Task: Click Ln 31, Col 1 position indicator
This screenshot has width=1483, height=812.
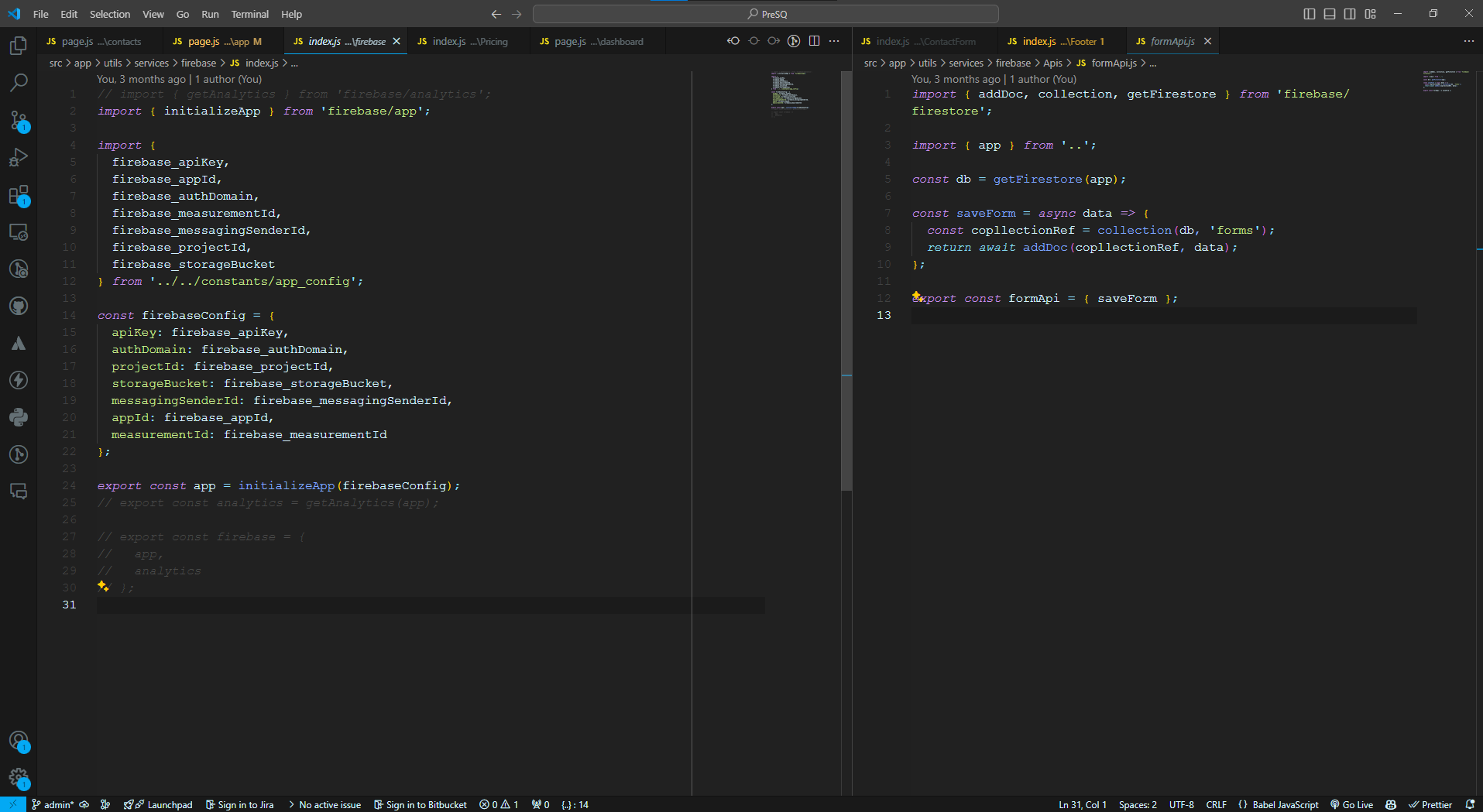Action: 1082,804
